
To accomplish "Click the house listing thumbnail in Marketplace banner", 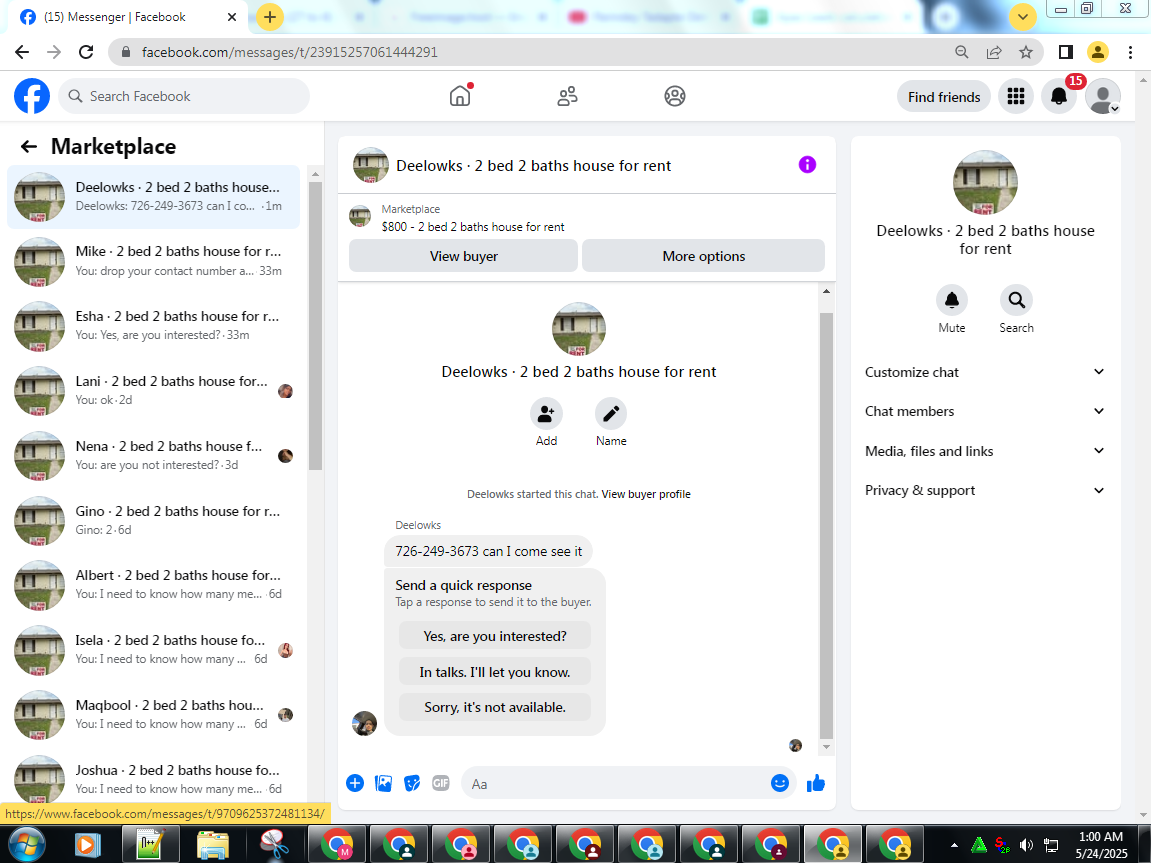I will (x=360, y=216).
